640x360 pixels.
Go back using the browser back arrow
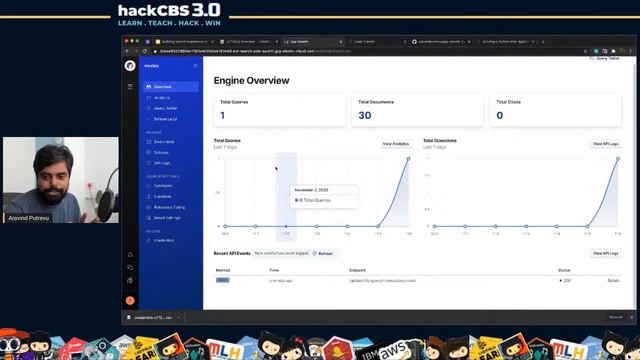(127, 51)
